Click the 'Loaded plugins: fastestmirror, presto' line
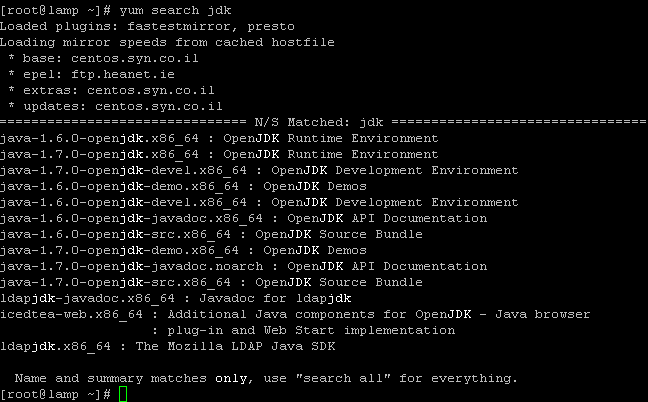648x402 pixels. pos(147,26)
